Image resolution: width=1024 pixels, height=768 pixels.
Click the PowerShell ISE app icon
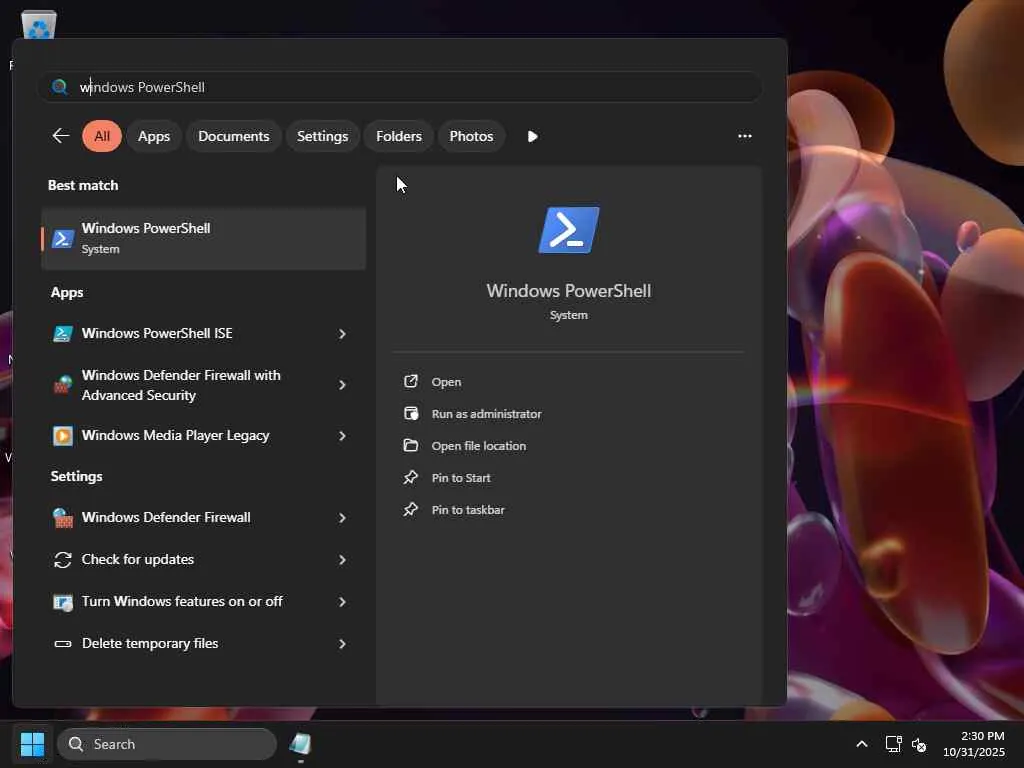tap(63, 334)
